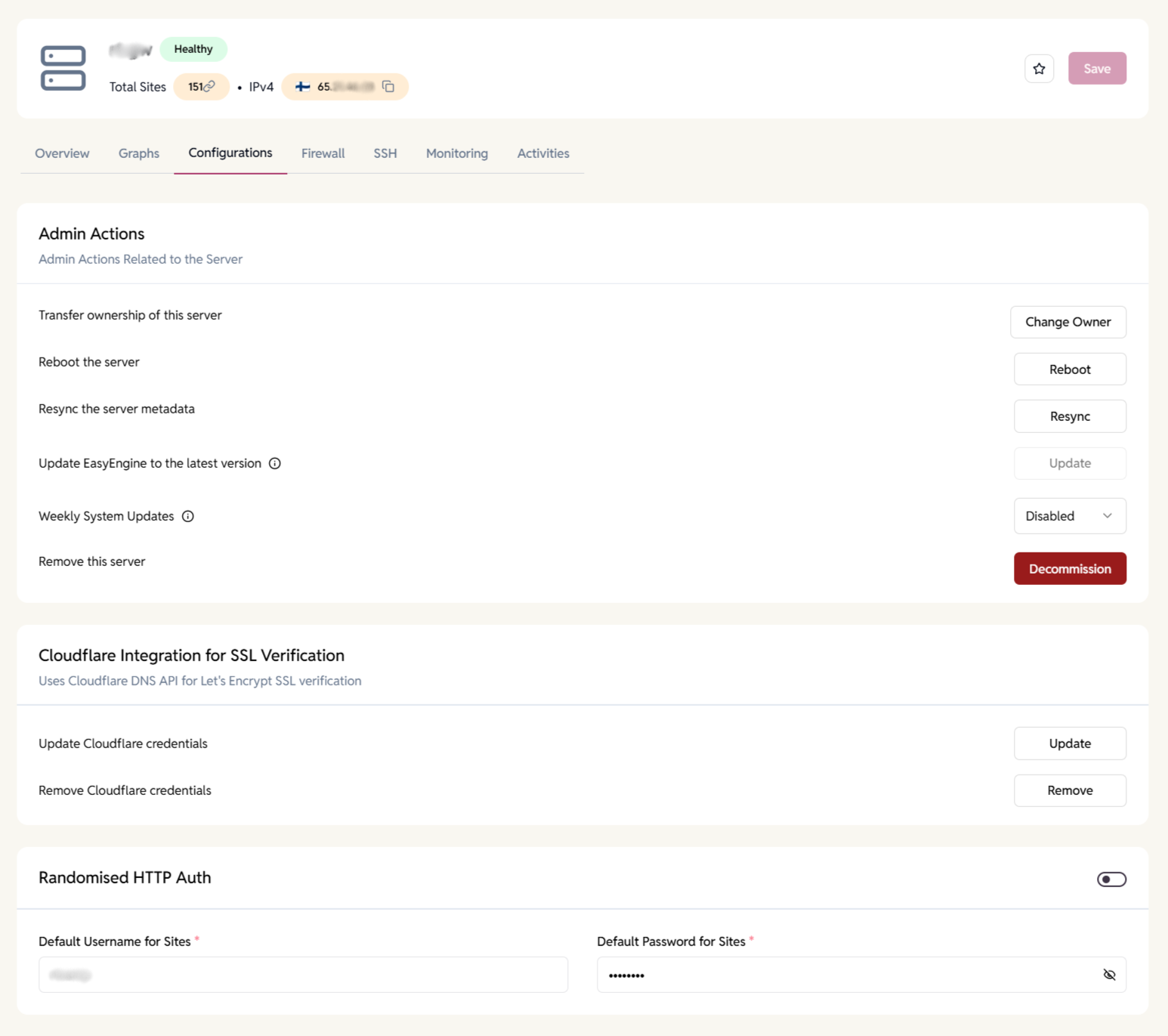Screen dimensions: 1168x1036
Task: Resync the server metadata
Action: click(1070, 416)
